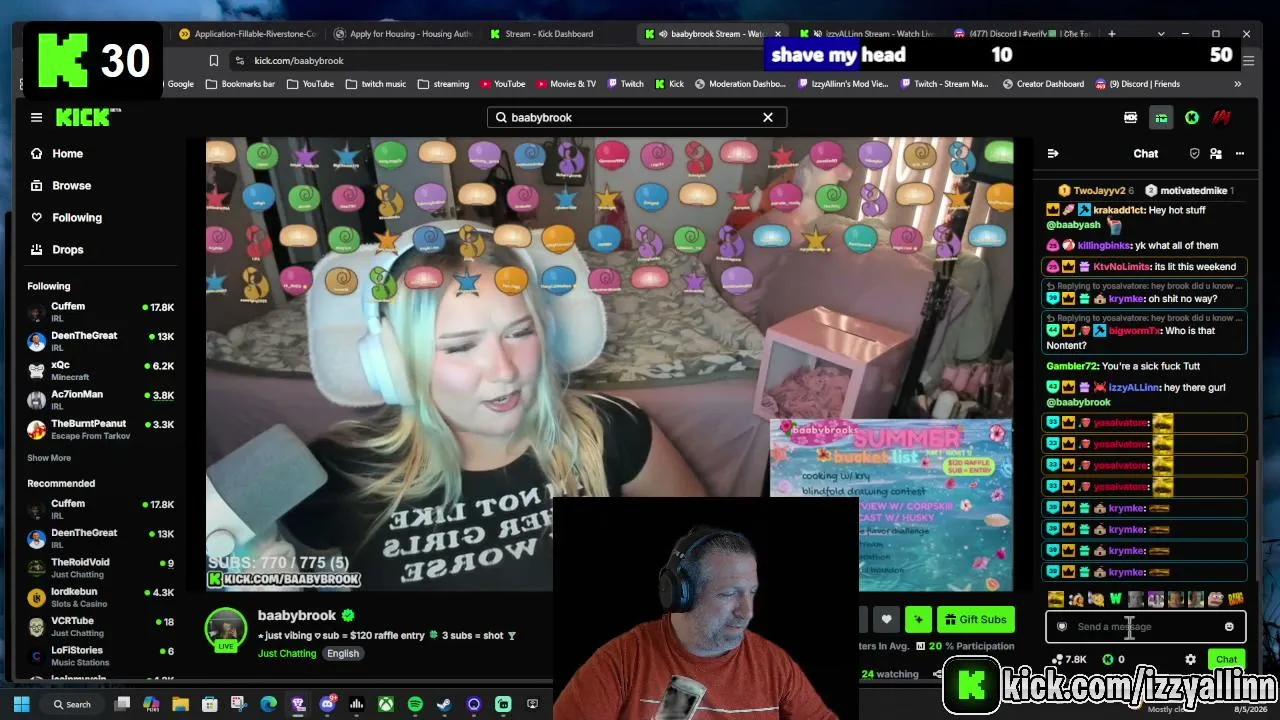
Task: Click the highlighted green header icon
Action: click(x=1161, y=117)
